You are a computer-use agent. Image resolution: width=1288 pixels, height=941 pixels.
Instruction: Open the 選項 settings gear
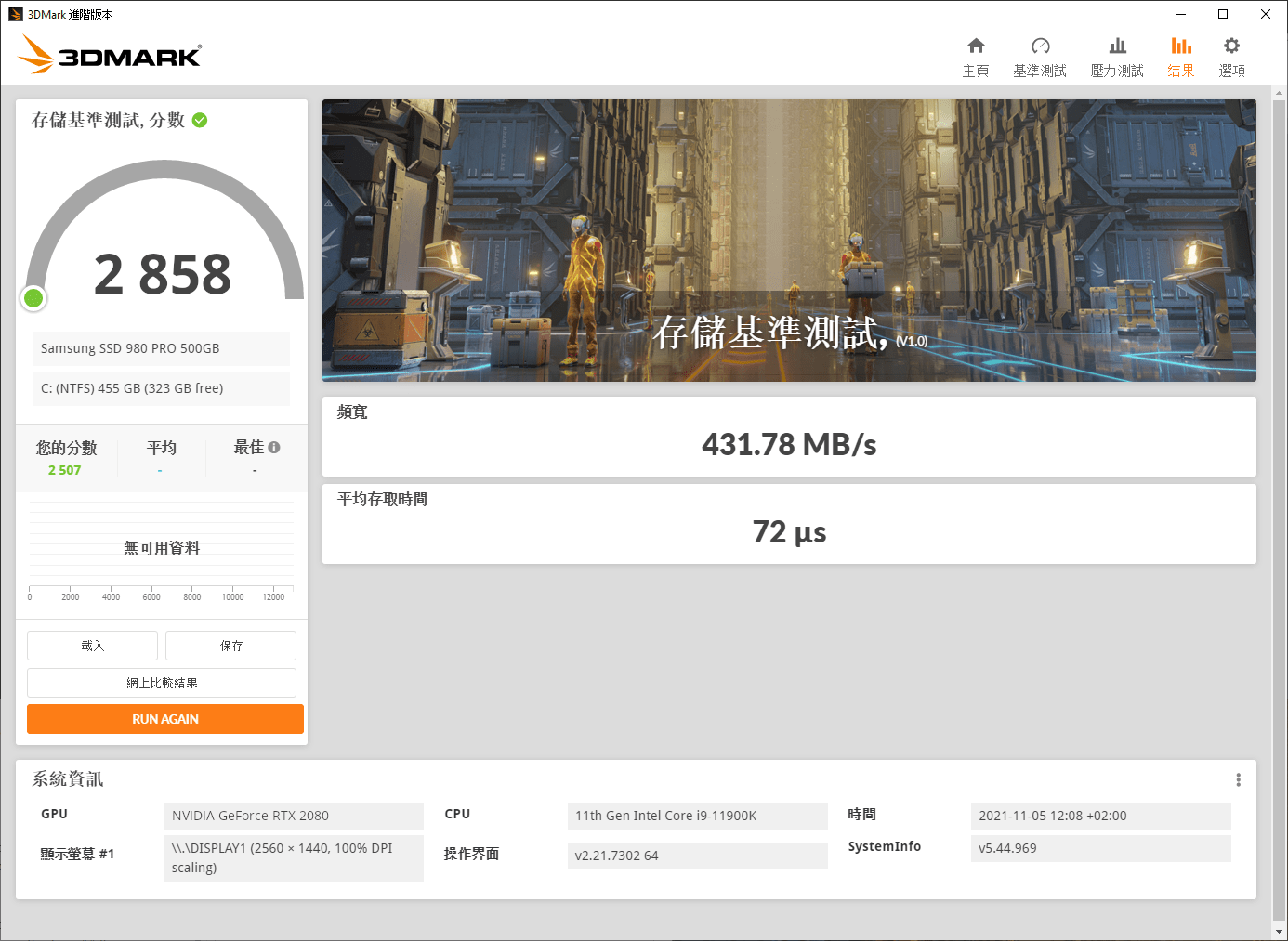(1231, 54)
